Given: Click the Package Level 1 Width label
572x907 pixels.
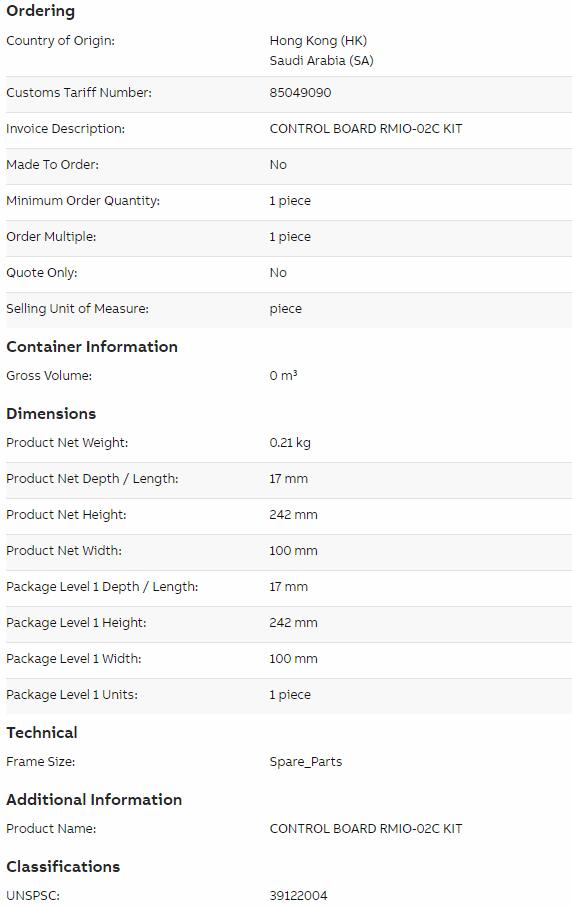Looking at the screenshot, I should pos(73,659).
